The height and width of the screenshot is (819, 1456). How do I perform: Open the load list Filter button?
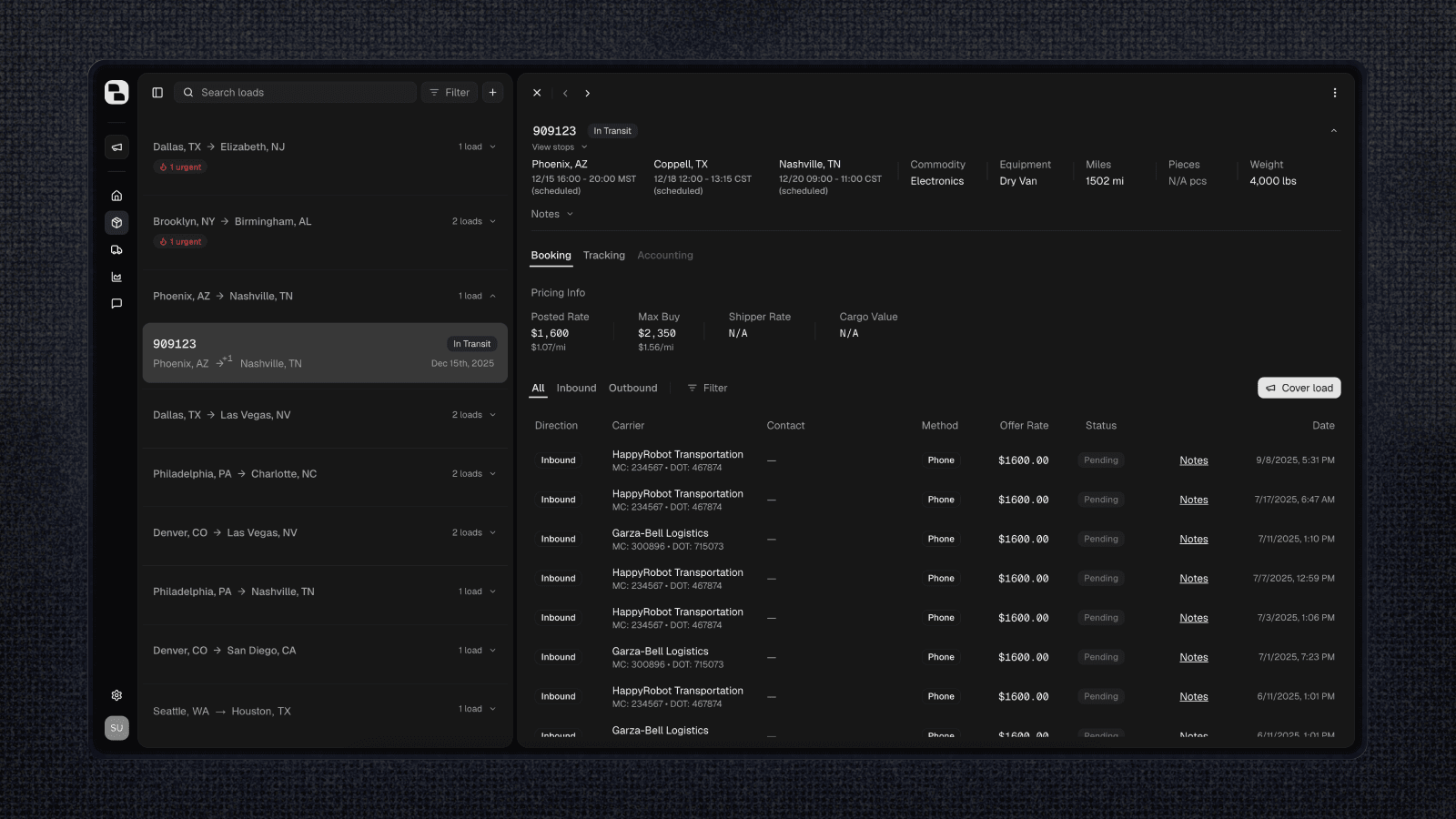click(450, 93)
